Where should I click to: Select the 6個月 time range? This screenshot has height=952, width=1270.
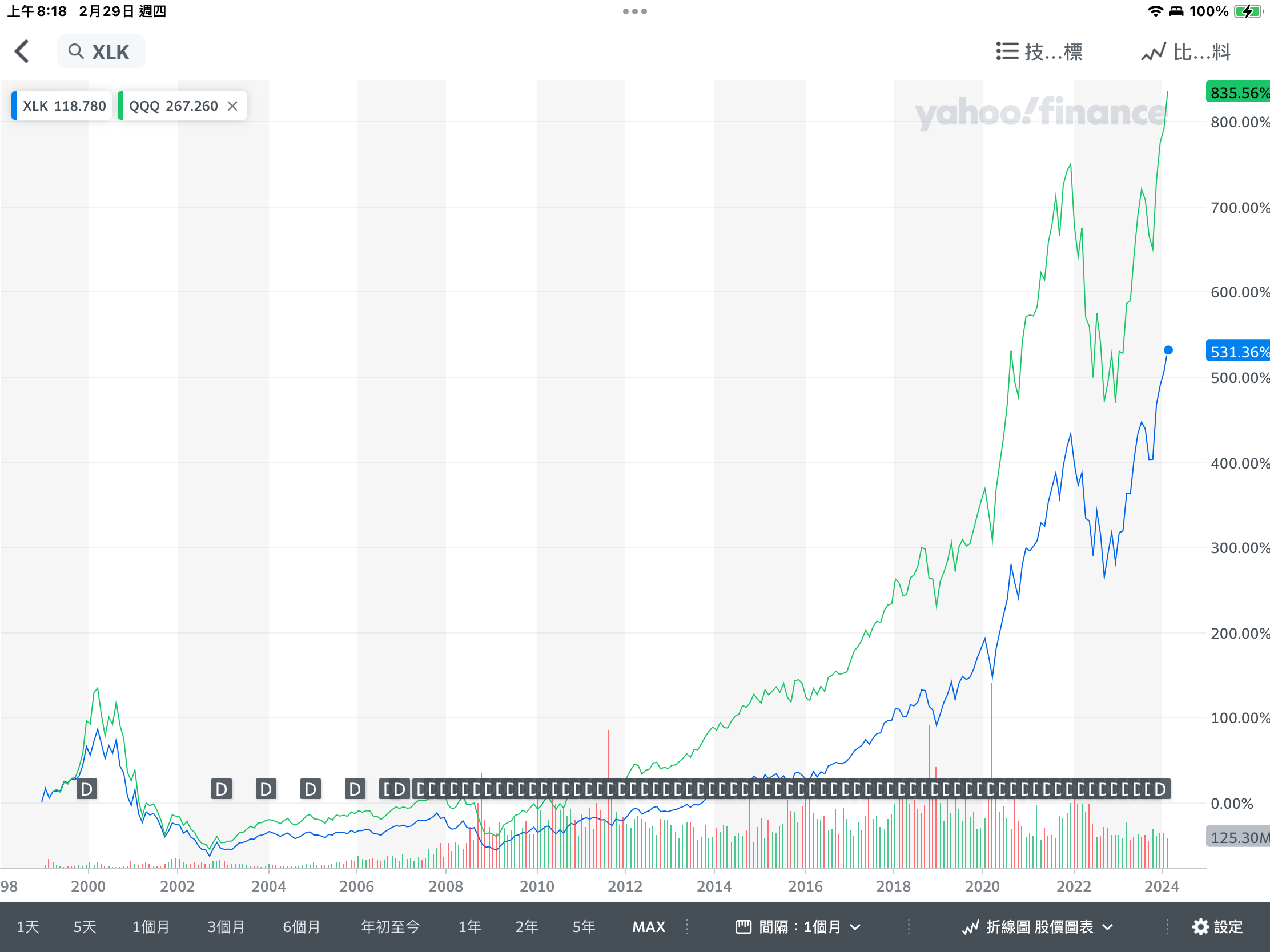[302, 927]
